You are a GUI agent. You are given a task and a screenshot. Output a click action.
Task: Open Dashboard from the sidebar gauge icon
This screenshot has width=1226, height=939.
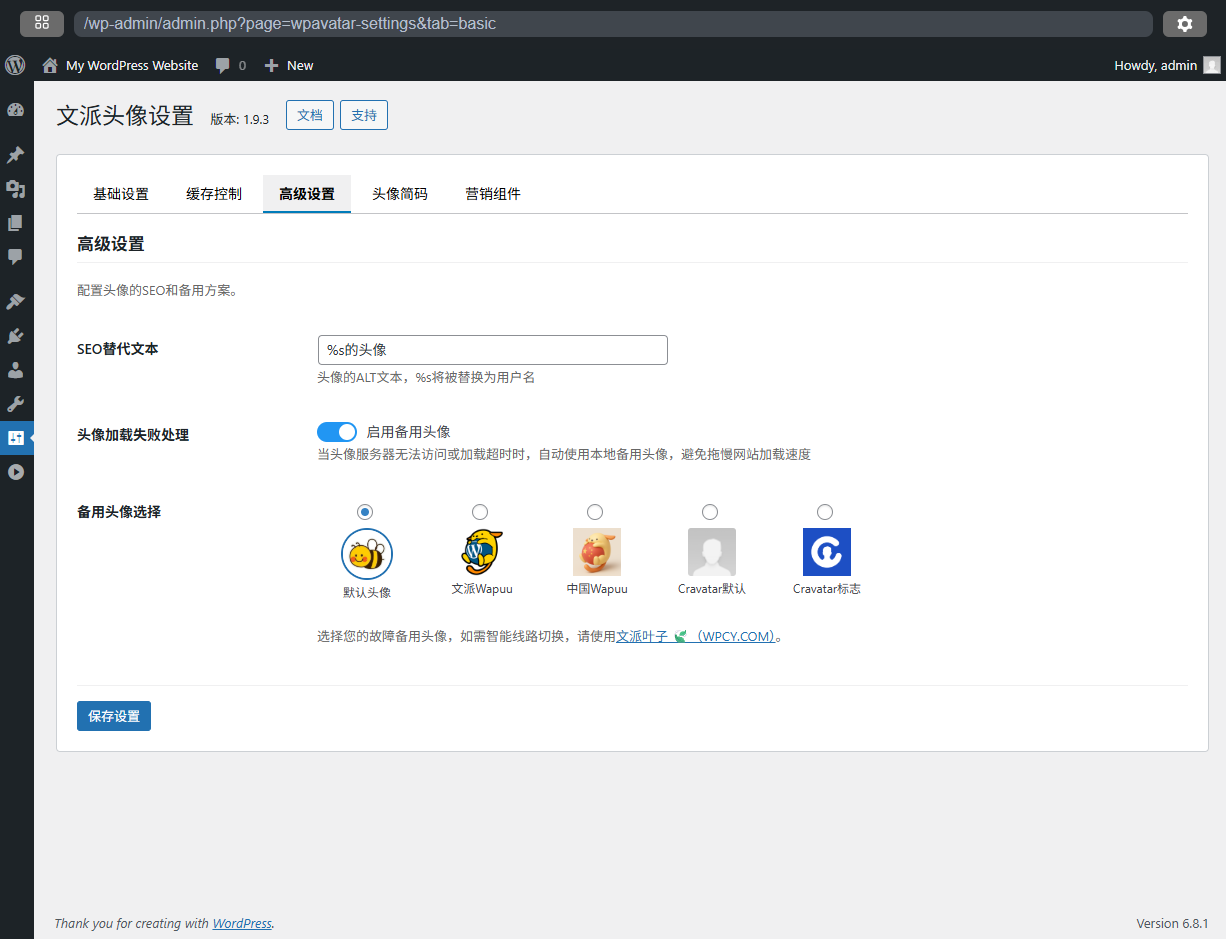click(x=15, y=110)
